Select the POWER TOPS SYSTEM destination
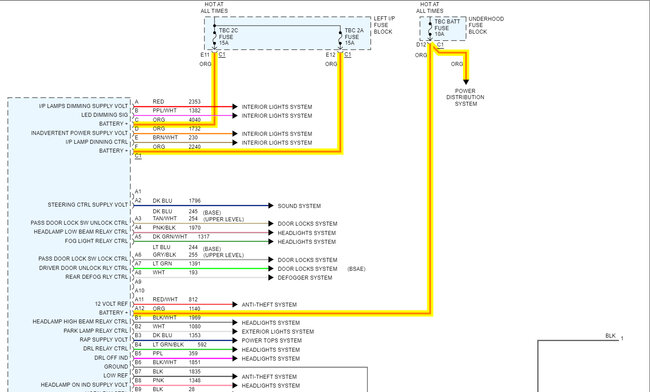The width and height of the screenshot is (650, 392). (272, 341)
